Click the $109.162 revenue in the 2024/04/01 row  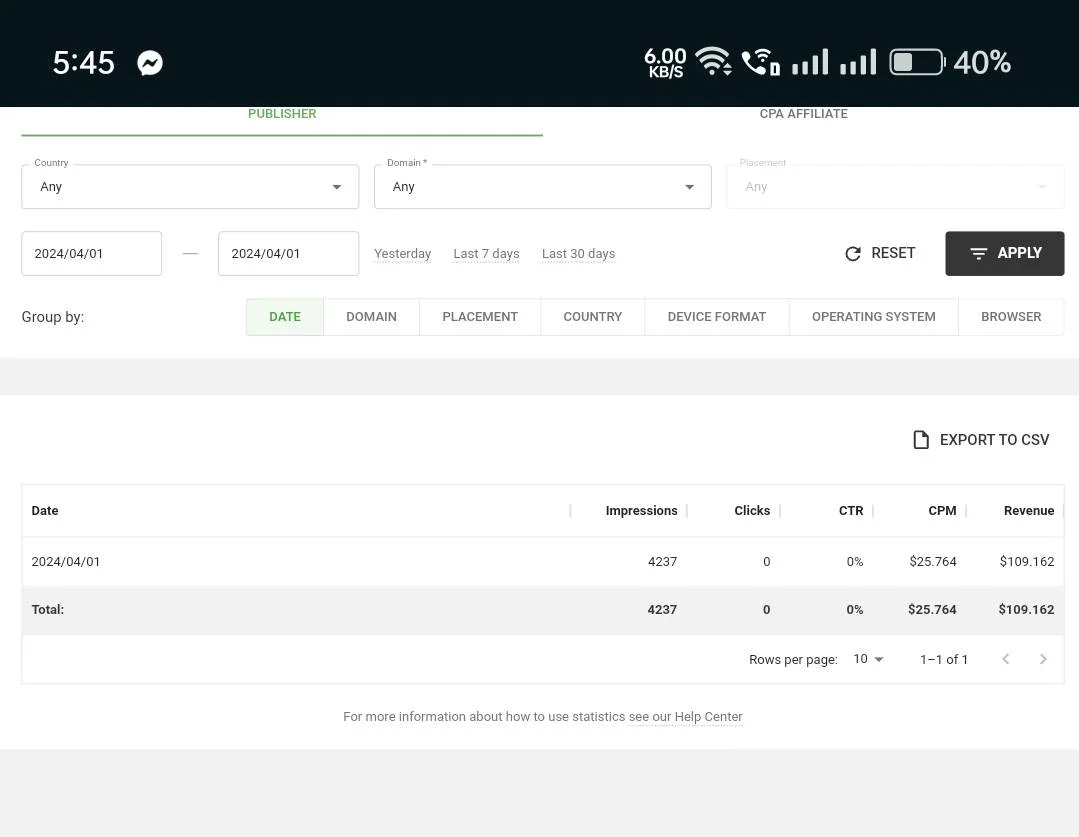tap(1027, 562)
